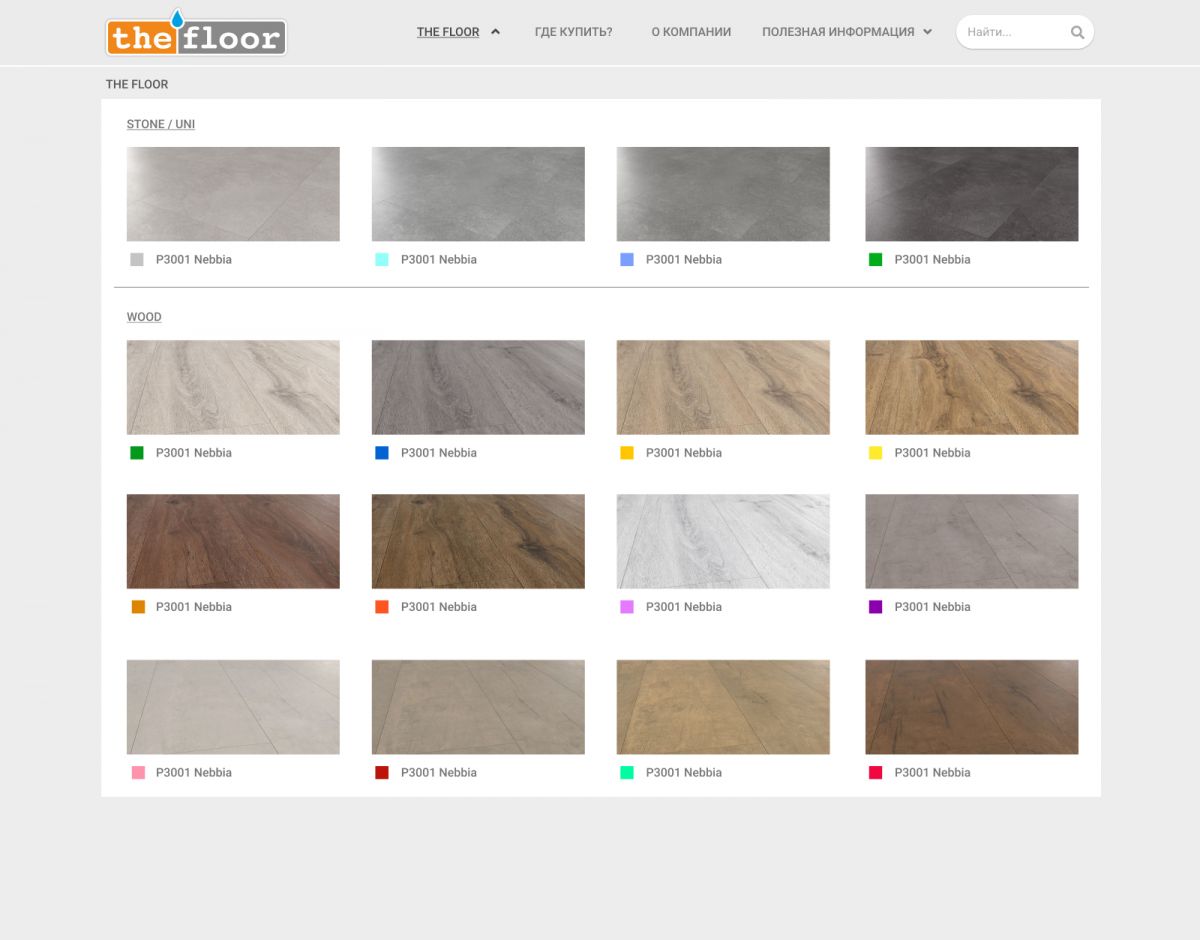Click P3001 Nebbia label beside the yellow swatch

point(933,453)
